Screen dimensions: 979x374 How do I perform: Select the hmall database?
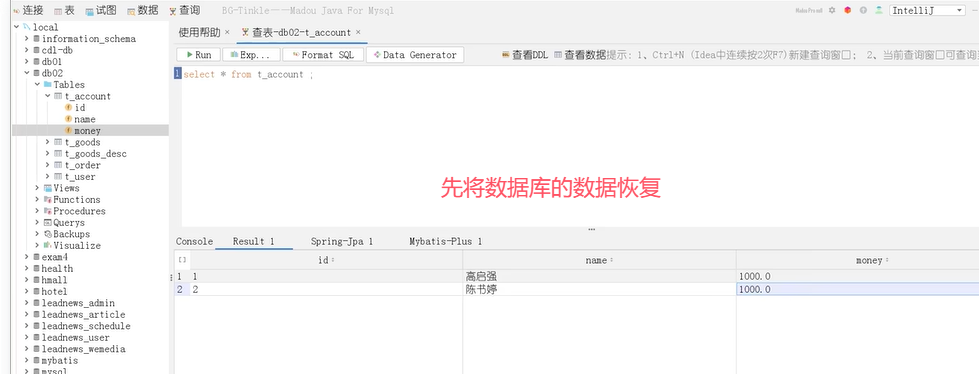point(54,280)
